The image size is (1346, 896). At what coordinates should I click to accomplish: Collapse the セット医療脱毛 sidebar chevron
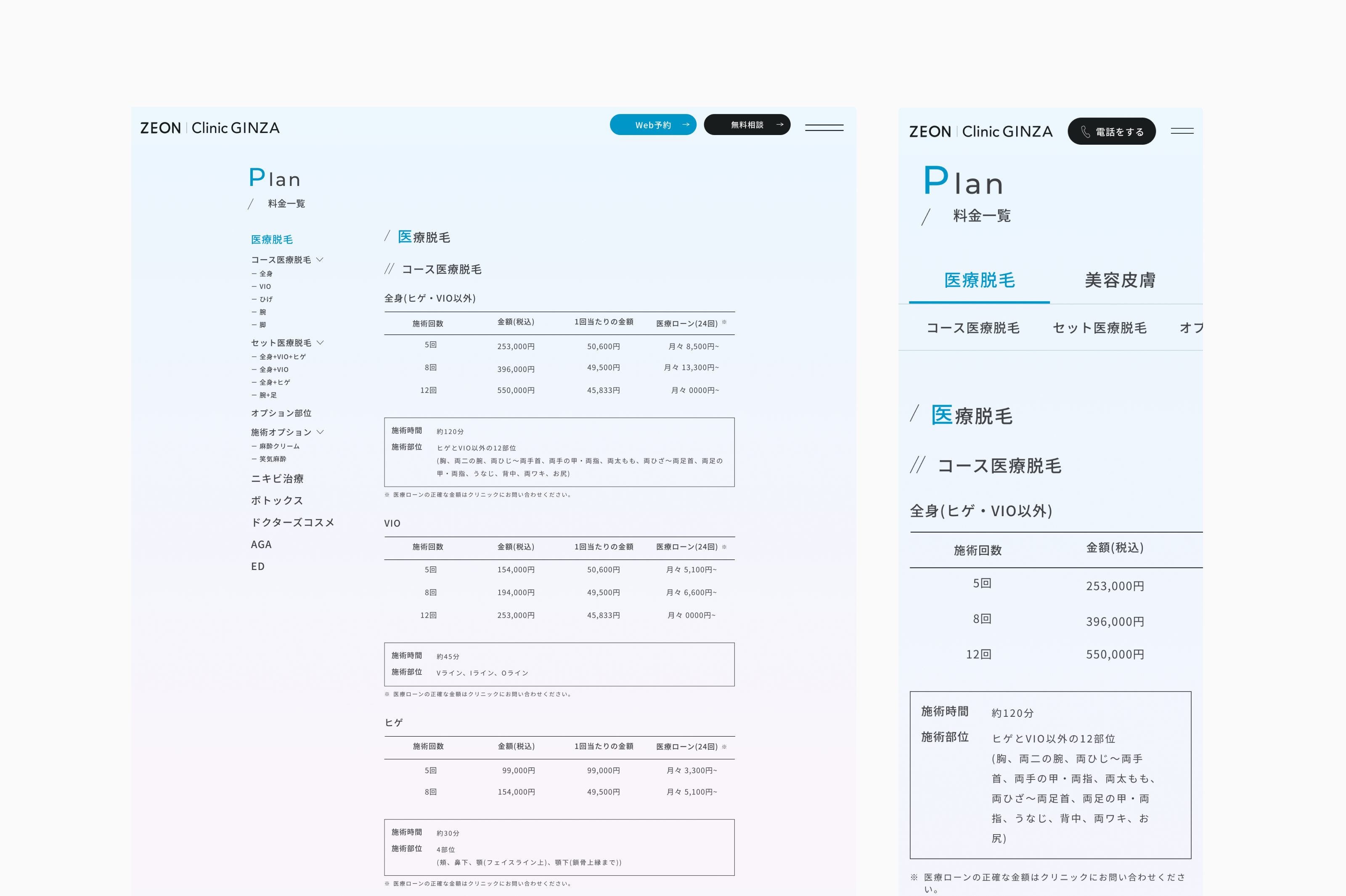click(x=320, y=342)
